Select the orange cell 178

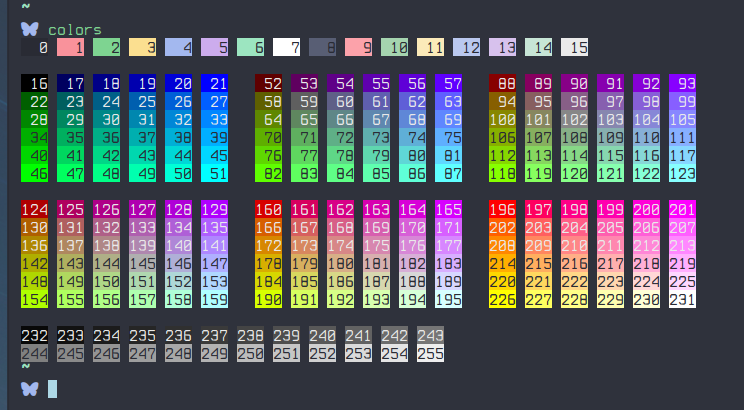[269, 263]
